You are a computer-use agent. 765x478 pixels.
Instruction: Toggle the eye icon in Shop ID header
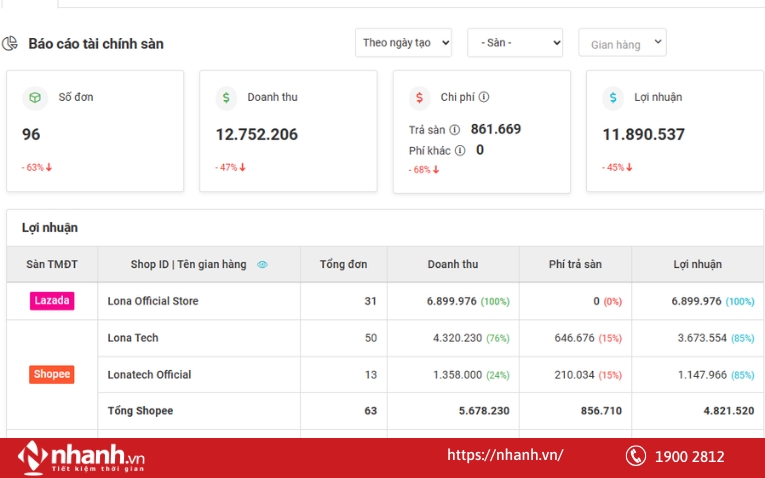coord(262,264)
